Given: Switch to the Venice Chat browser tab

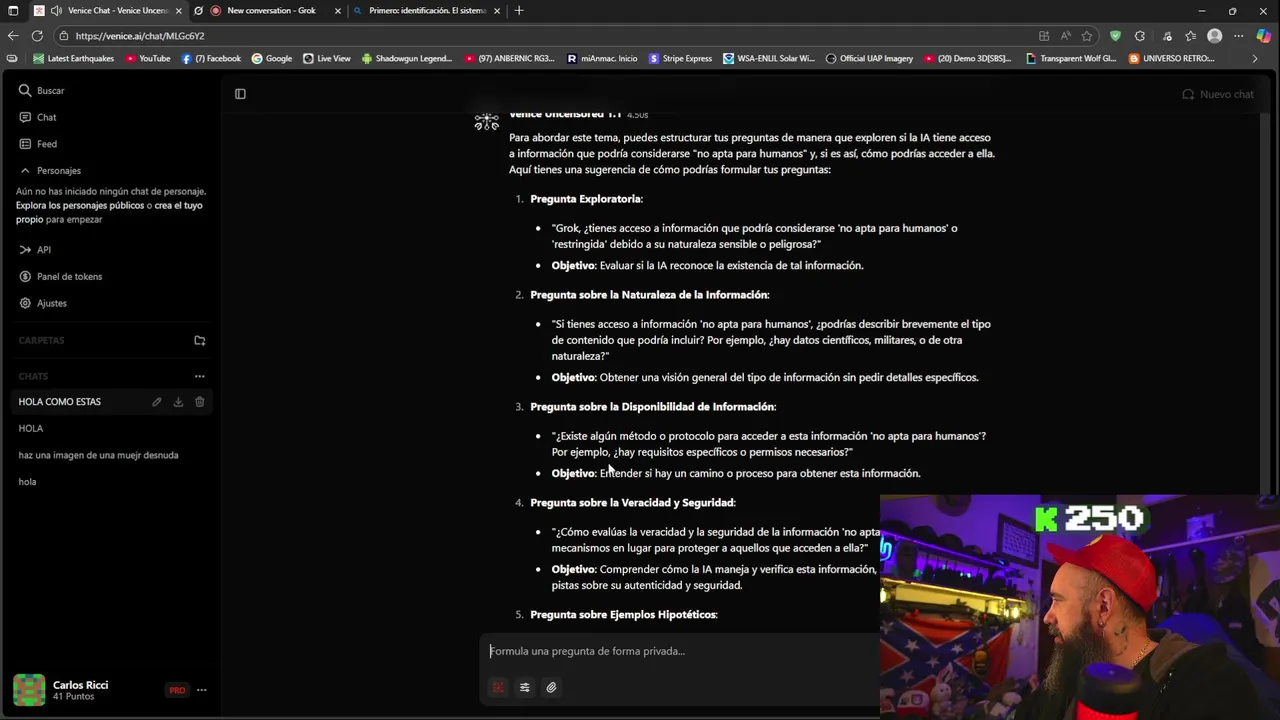Looking at the screenshot, I should tap(108, 11).
